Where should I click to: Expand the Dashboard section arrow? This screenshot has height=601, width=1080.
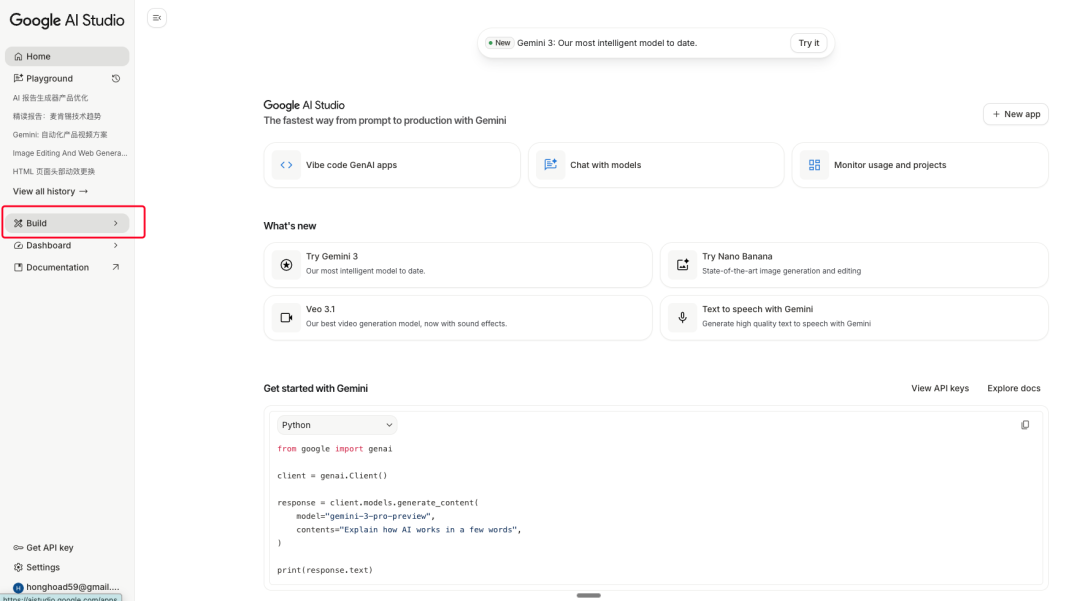[116, 245]
